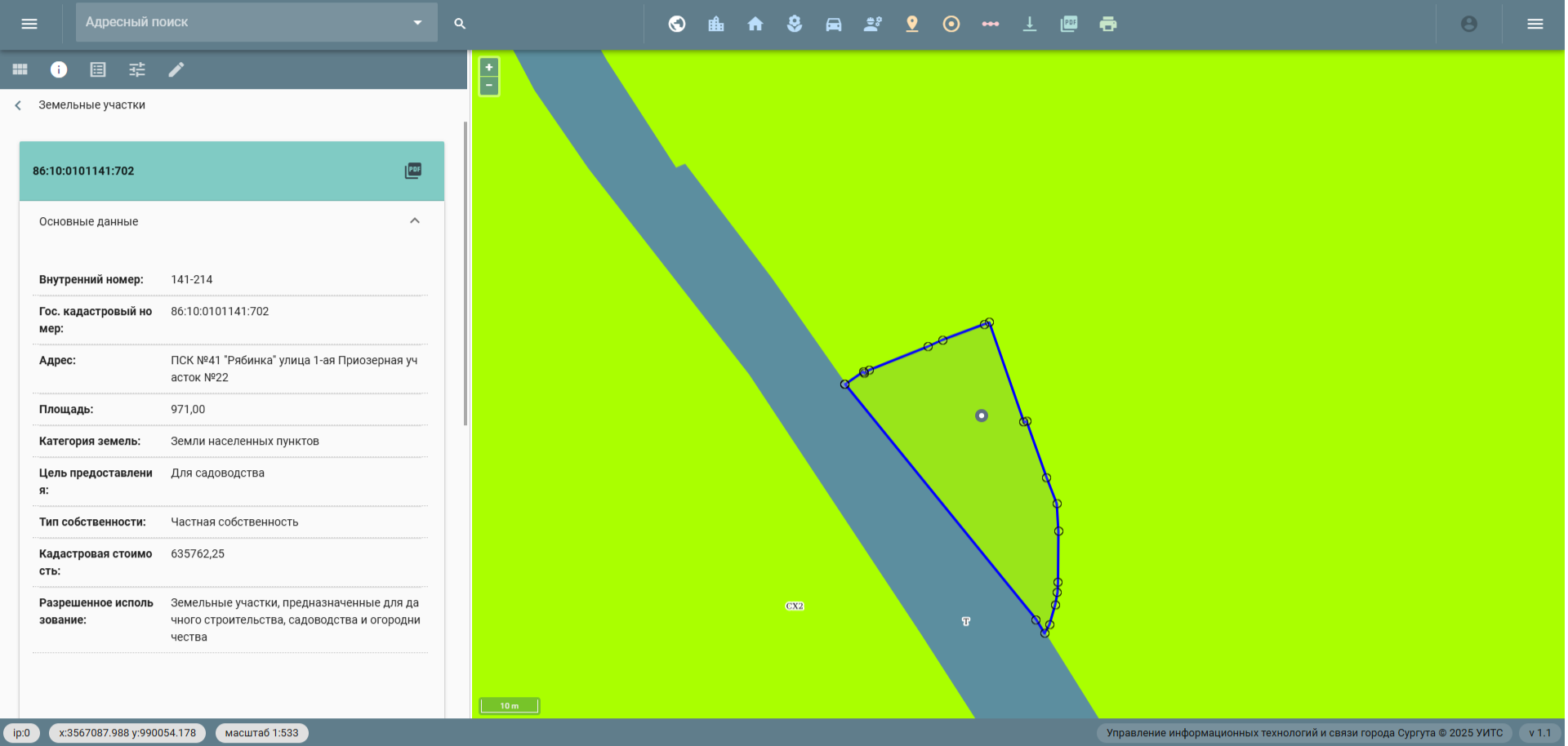Open the car transport layer icon

(x=834, y=24)
